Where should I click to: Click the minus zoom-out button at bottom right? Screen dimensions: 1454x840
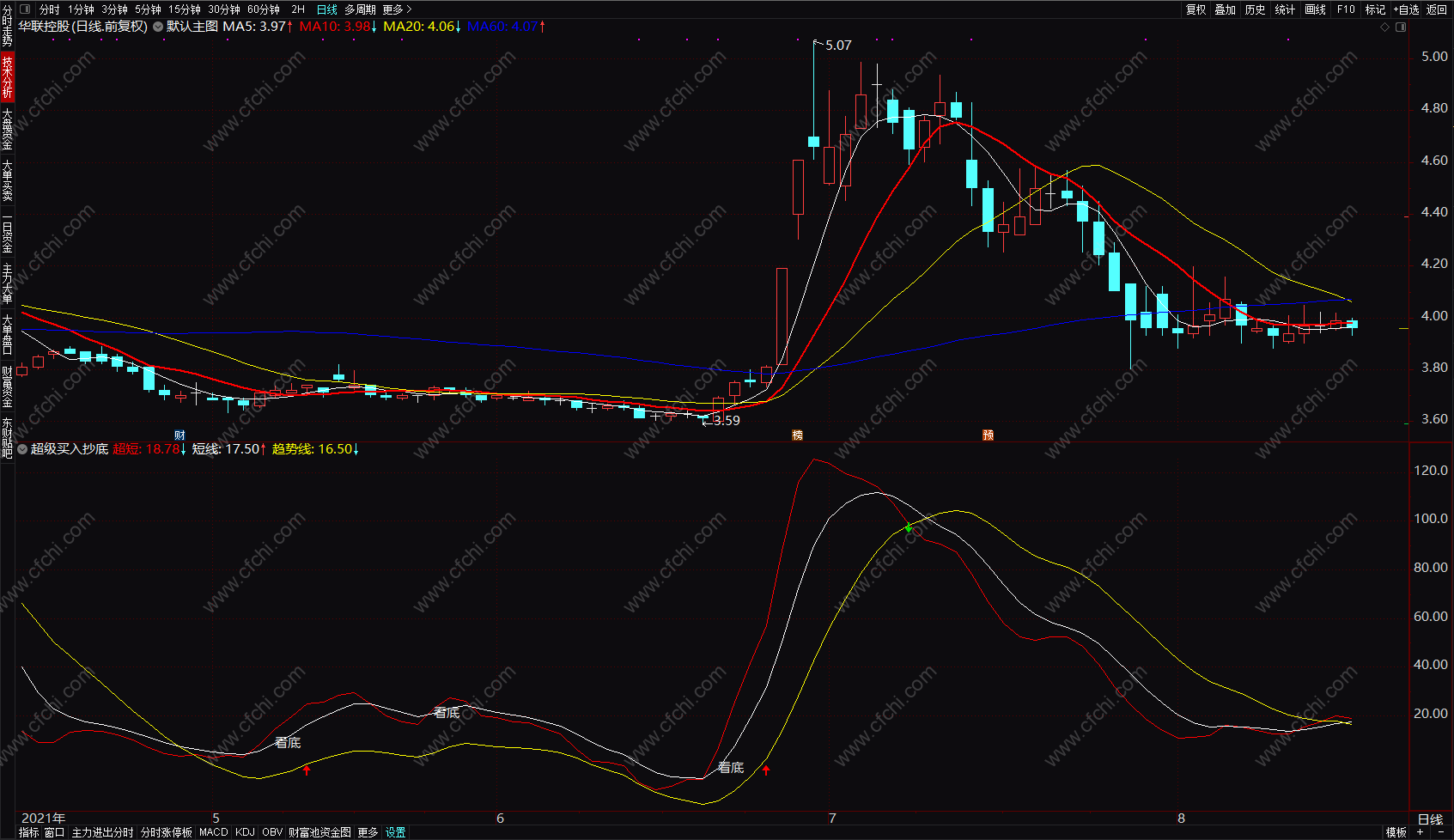pyautogui.click(x=1440, y=832)
